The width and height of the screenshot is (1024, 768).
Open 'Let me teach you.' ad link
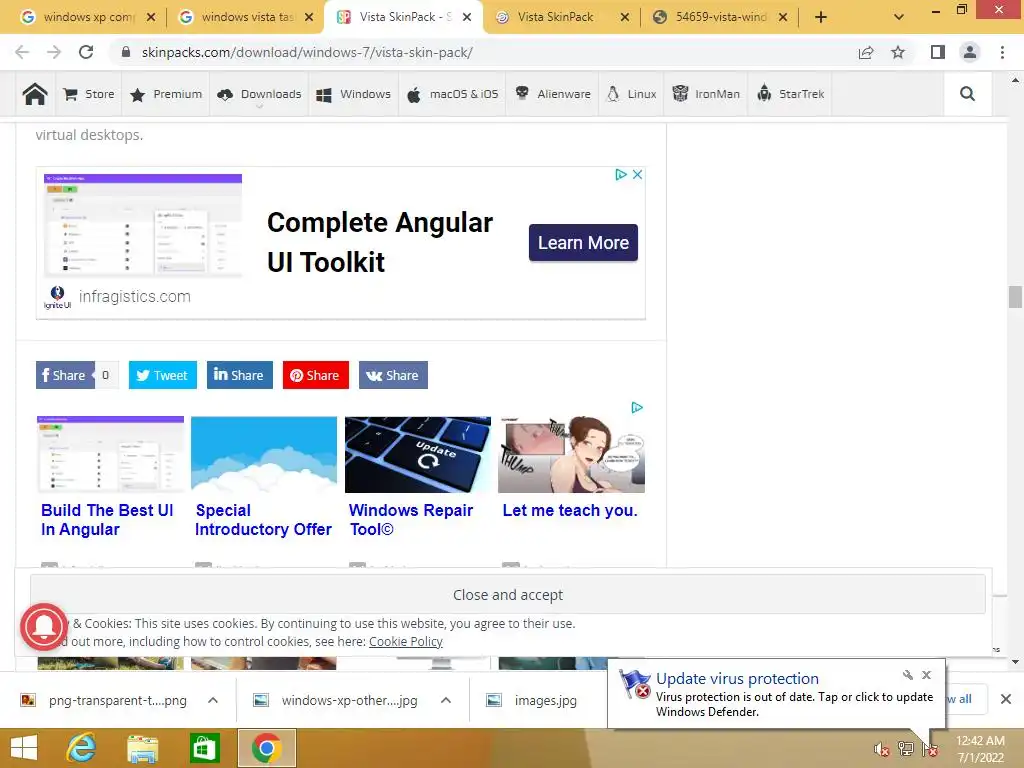click(570, 511)
